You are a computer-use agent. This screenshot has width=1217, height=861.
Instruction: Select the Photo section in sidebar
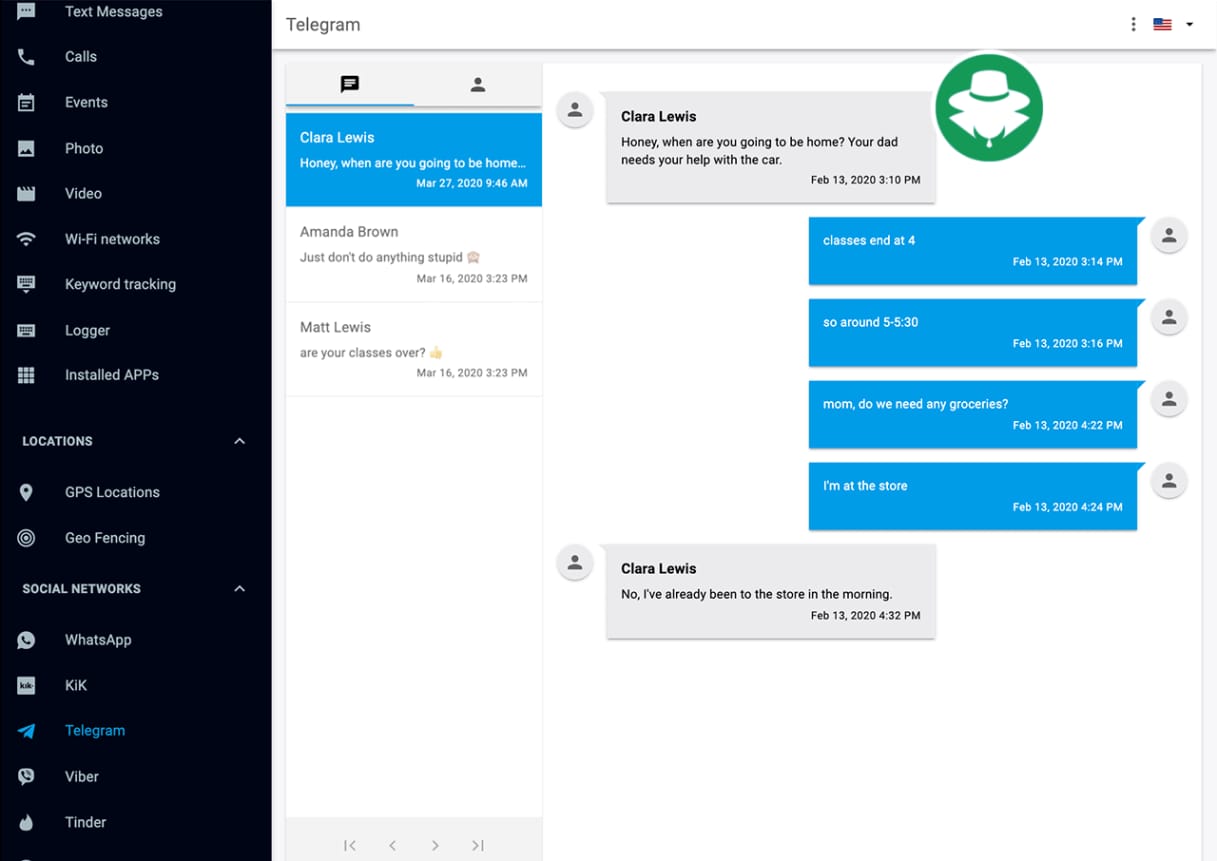pos(84,148)
